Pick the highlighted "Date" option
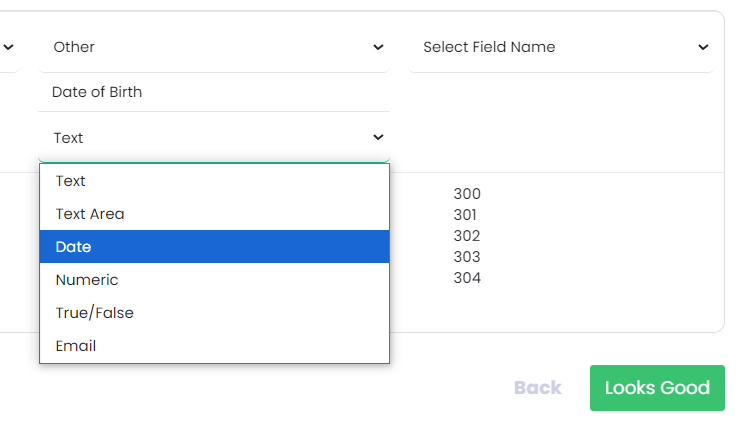This screenshot has width=743, height=433. coord(74,247)
